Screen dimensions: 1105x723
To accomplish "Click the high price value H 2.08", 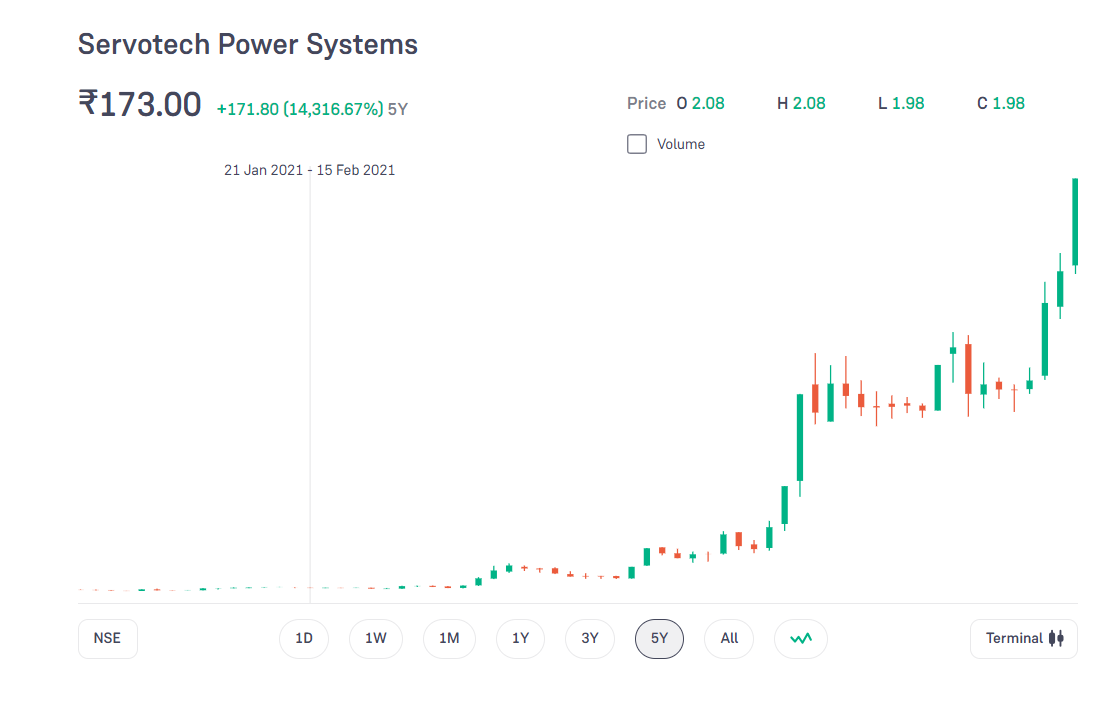I will tap(801, 104).
